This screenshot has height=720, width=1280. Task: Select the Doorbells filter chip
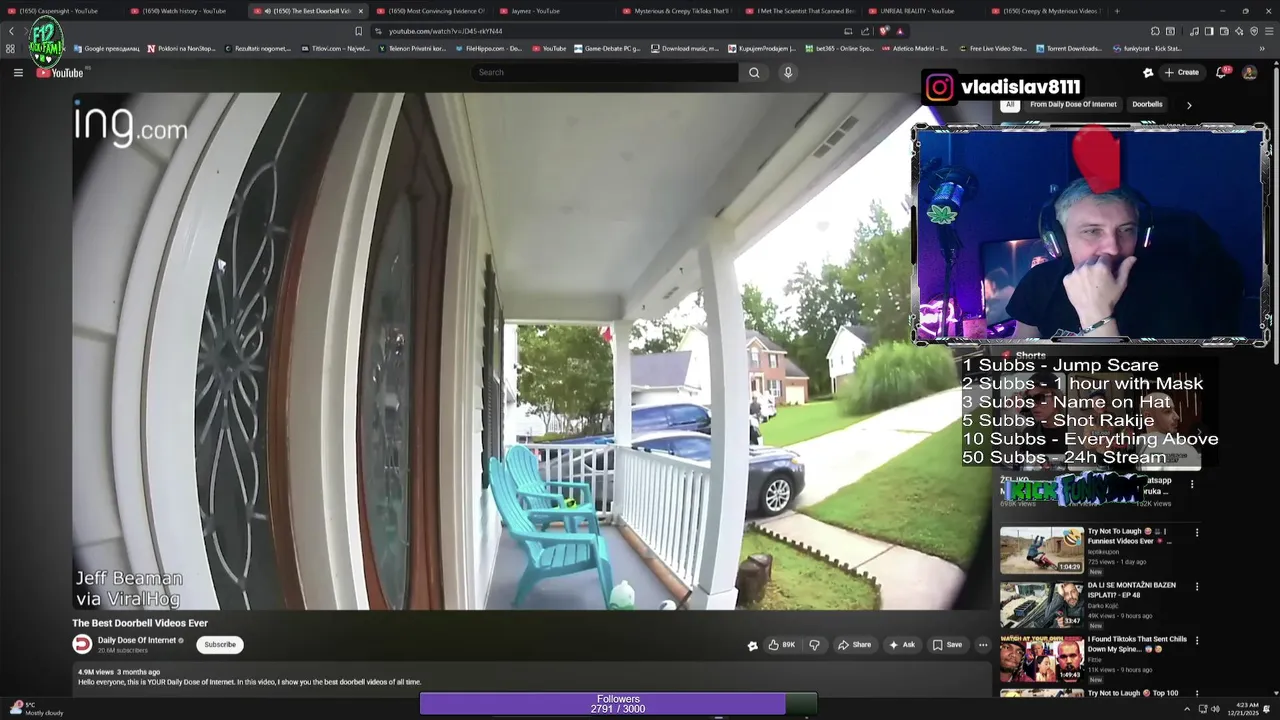[1147, 104]
